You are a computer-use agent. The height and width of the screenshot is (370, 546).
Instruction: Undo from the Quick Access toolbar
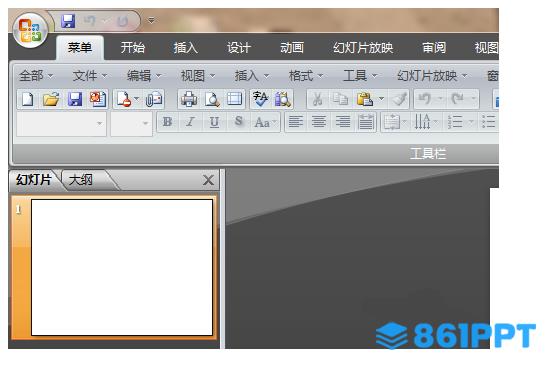89,21
